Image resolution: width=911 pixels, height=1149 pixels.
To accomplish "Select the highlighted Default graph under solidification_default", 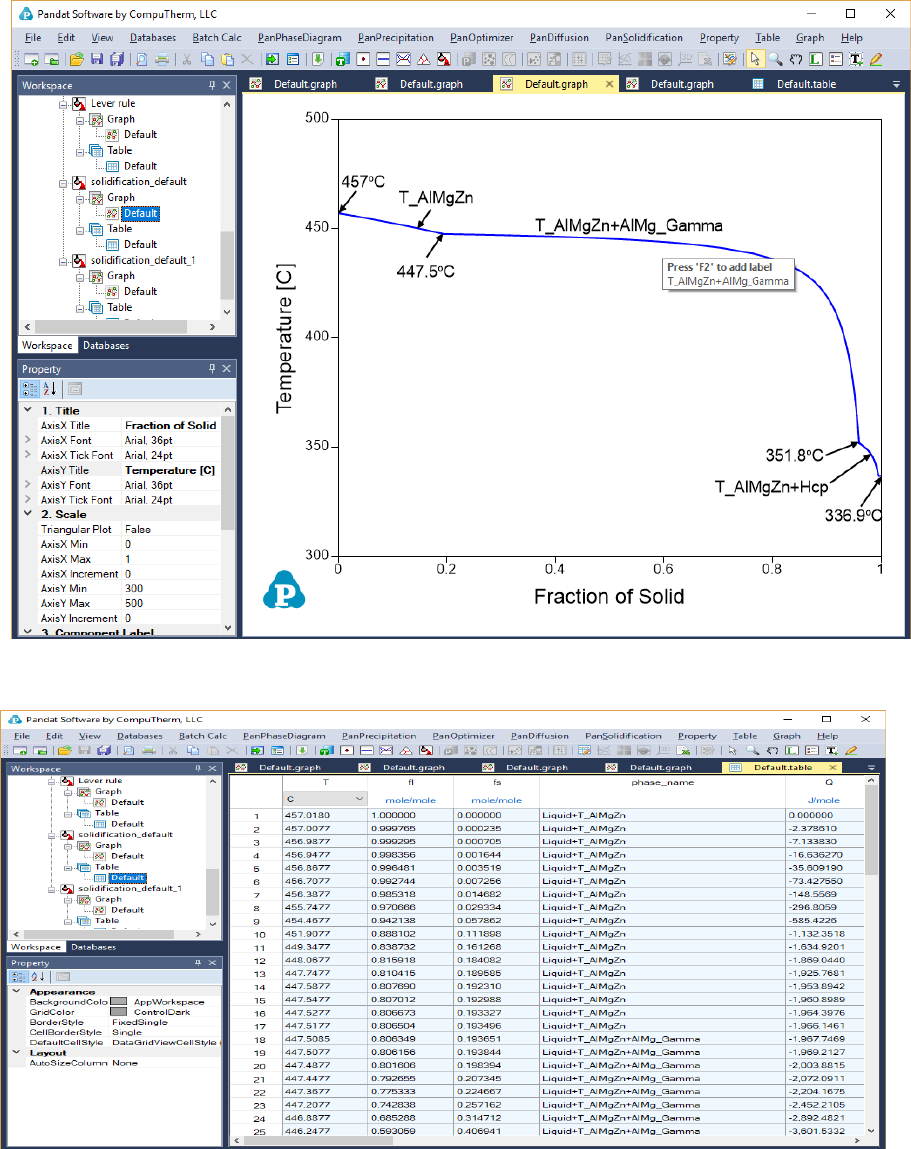I will point(141,213).
